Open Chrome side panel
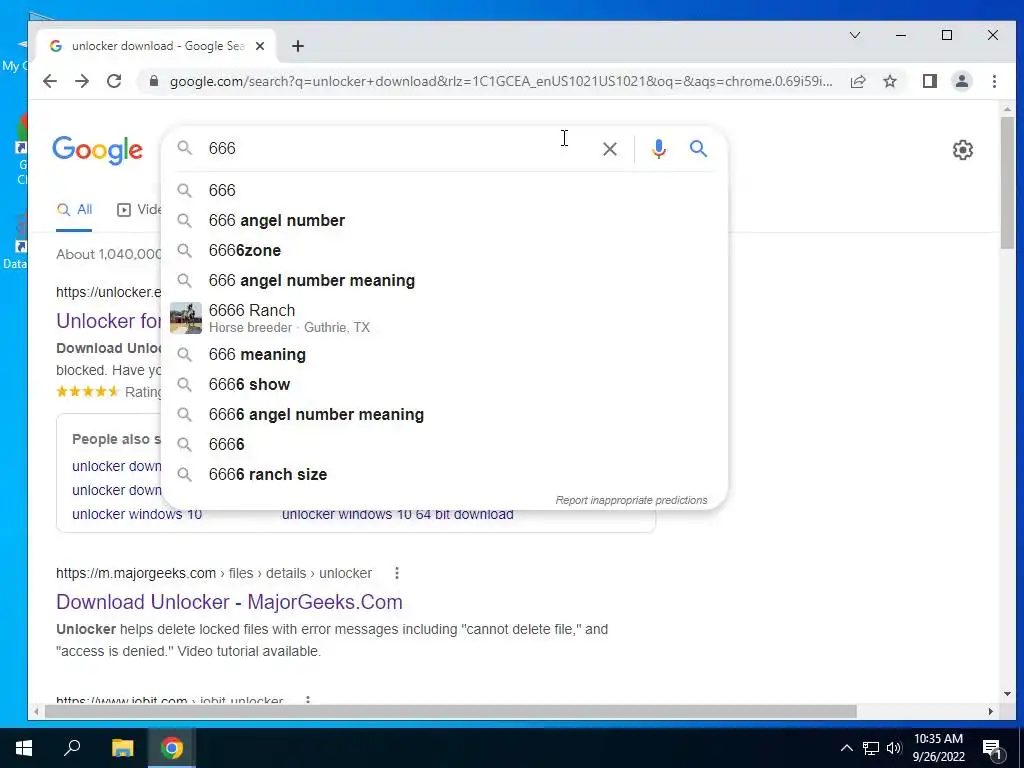The height and width of the screenshot is (768, 1024). [x=929, y=81]
